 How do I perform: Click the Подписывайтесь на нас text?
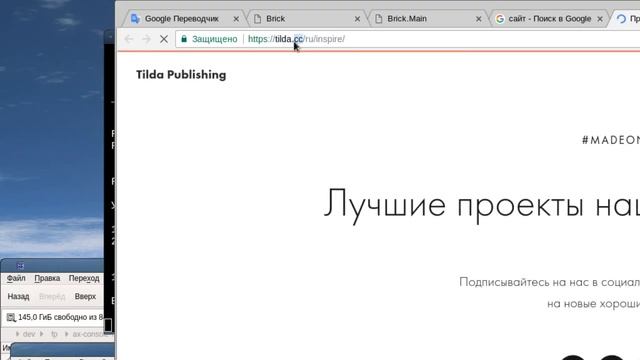549,282
